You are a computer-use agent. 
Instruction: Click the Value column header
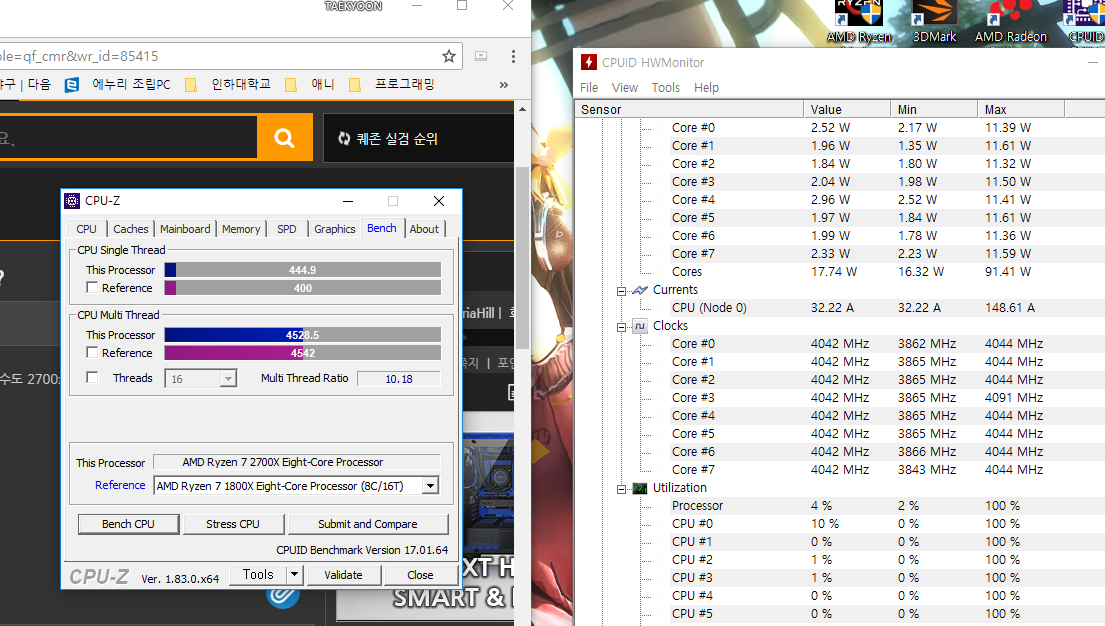click(x=847, y=109)
